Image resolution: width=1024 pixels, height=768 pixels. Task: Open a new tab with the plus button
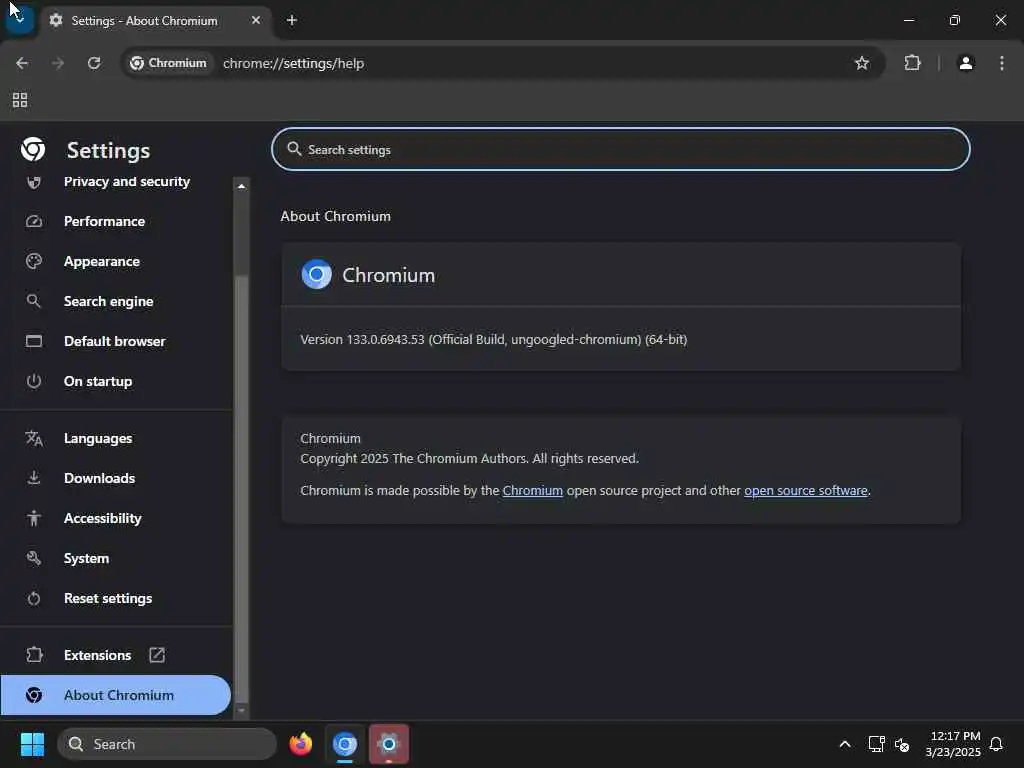292,20
